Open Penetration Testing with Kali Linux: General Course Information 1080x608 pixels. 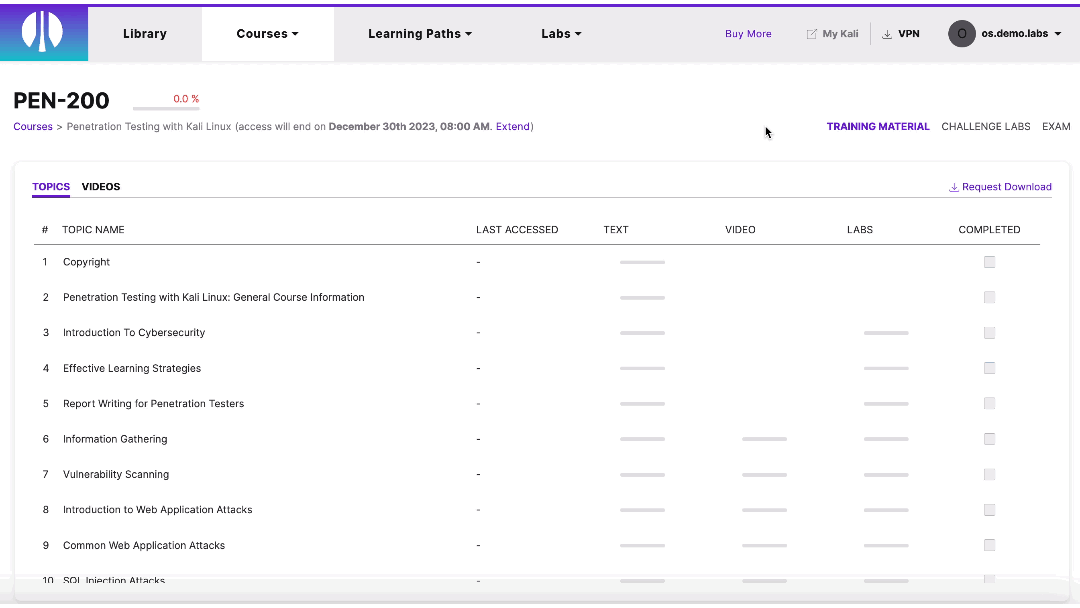tap(214, 297)
